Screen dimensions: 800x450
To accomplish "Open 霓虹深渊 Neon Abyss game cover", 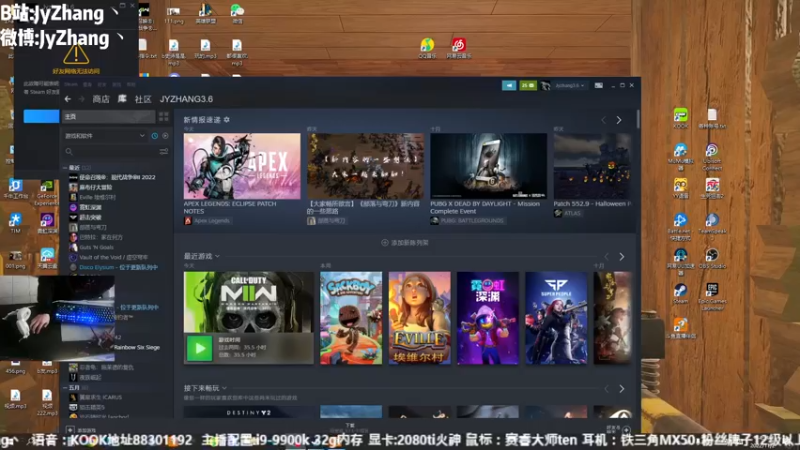I will (x=488, y=318).
